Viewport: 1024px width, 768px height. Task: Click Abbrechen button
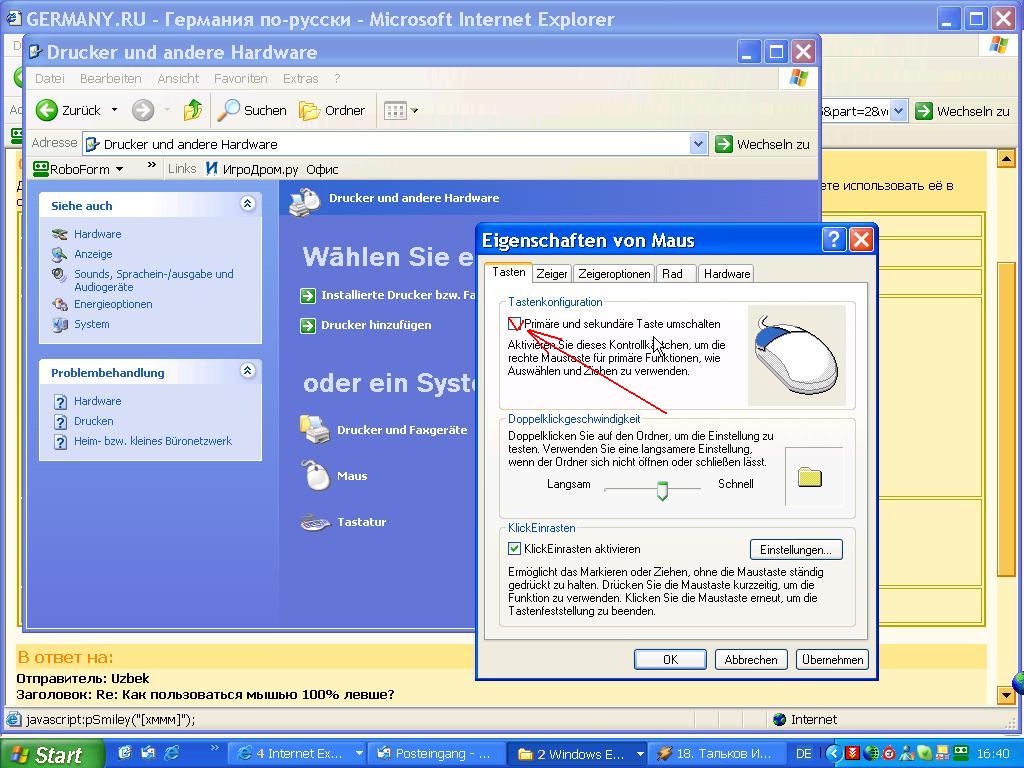click(751, 660)
